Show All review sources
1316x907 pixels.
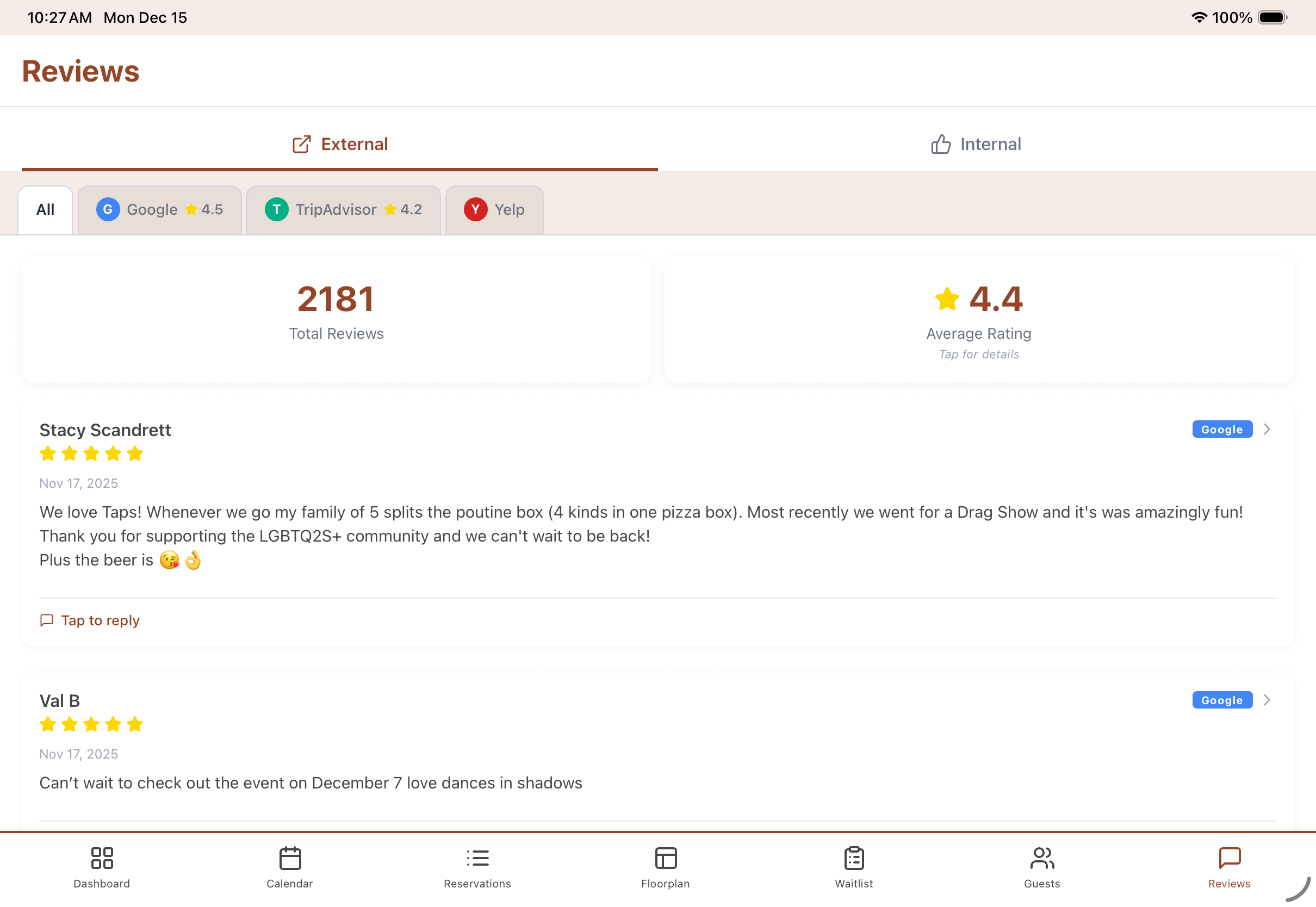pos(46,210)
